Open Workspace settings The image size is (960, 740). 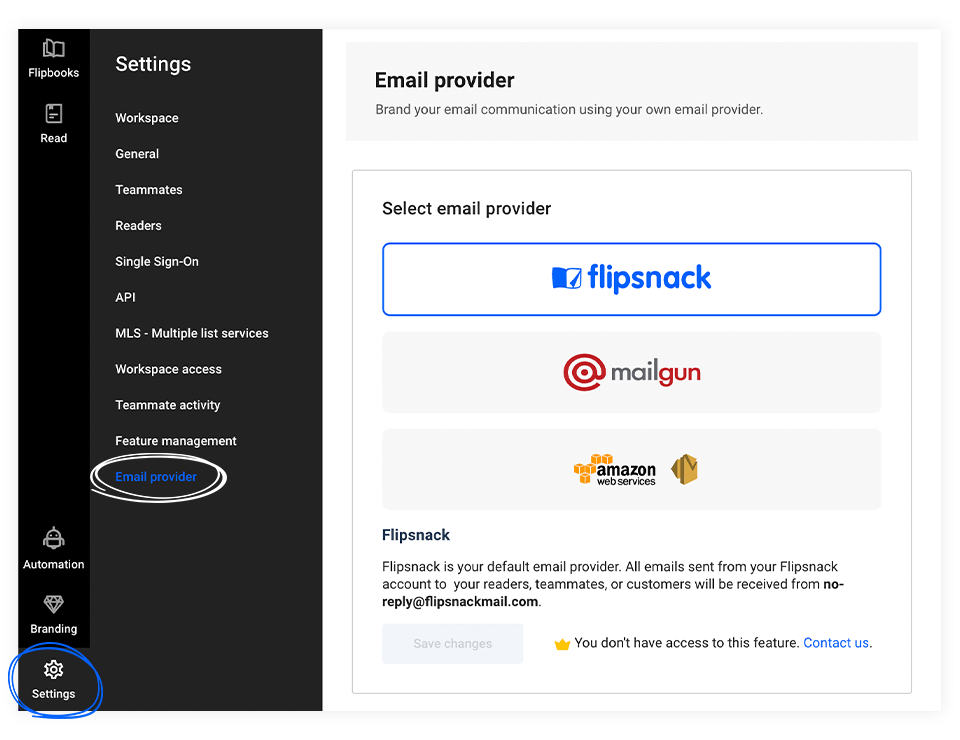(x=146, y=117)
